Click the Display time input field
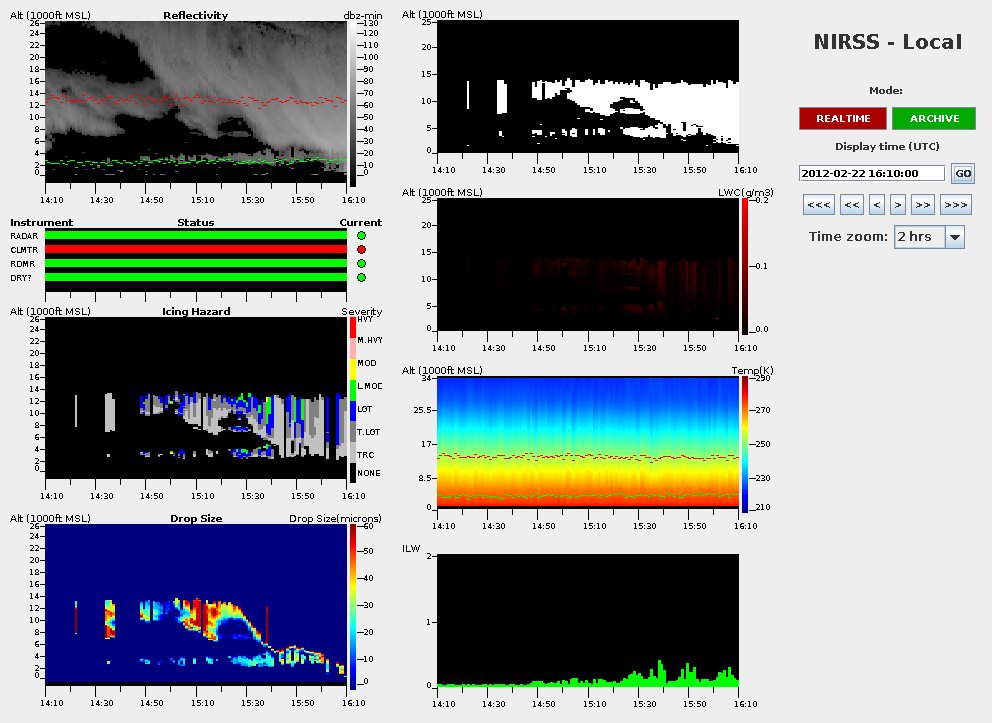This screenshot has width=992, height=723. 872,173
